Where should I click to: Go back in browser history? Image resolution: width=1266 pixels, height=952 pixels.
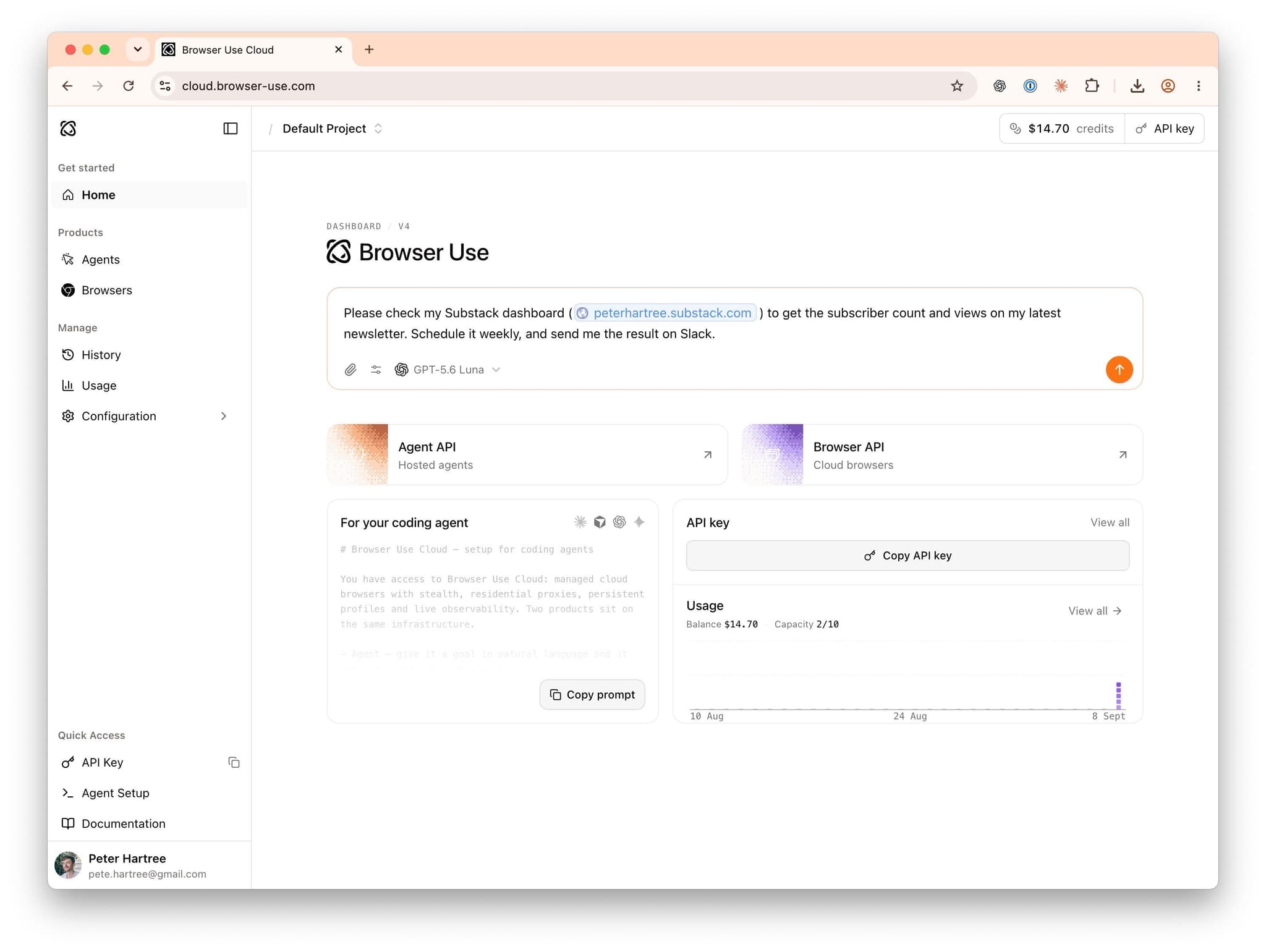point(67,86)
